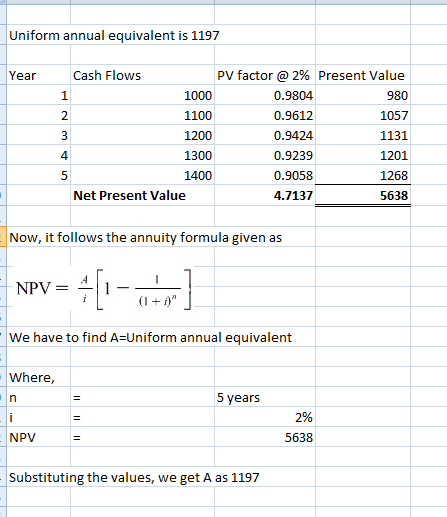This screenshot has height=517, width=447.
Task: Select the 5638 value beside NPV equals sign
Action: point(299,437)
